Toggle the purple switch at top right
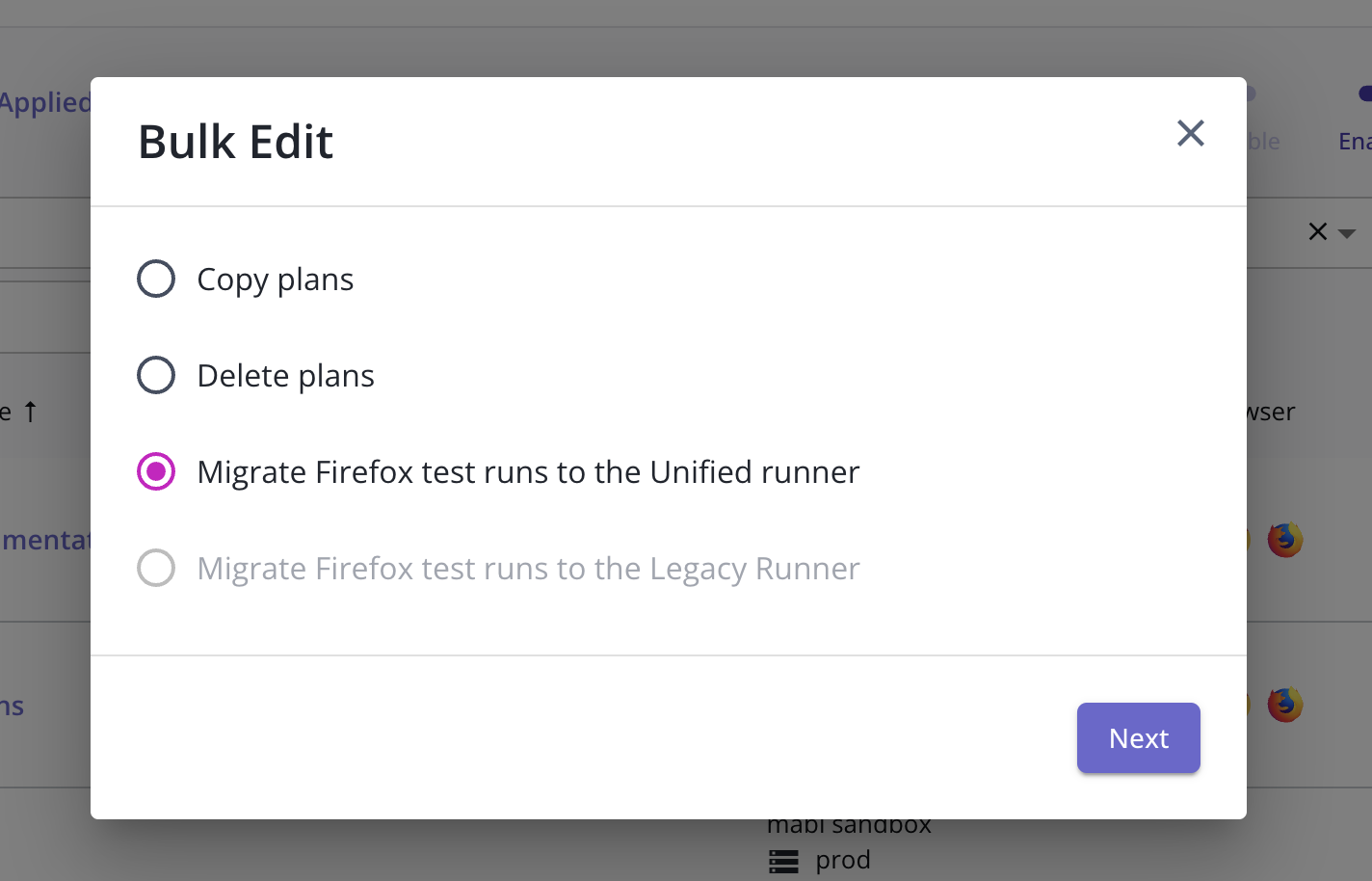The height and width of the screenshot is (881, 1372). [x=1364, y=93]
